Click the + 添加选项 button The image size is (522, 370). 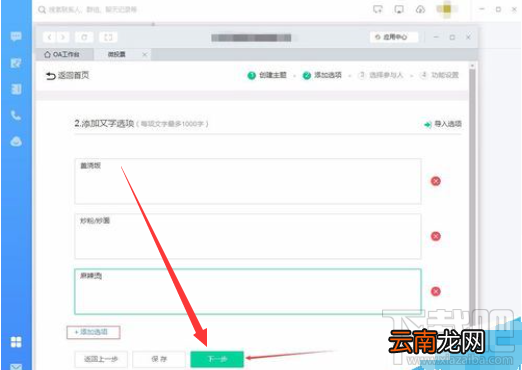point(93,332)
